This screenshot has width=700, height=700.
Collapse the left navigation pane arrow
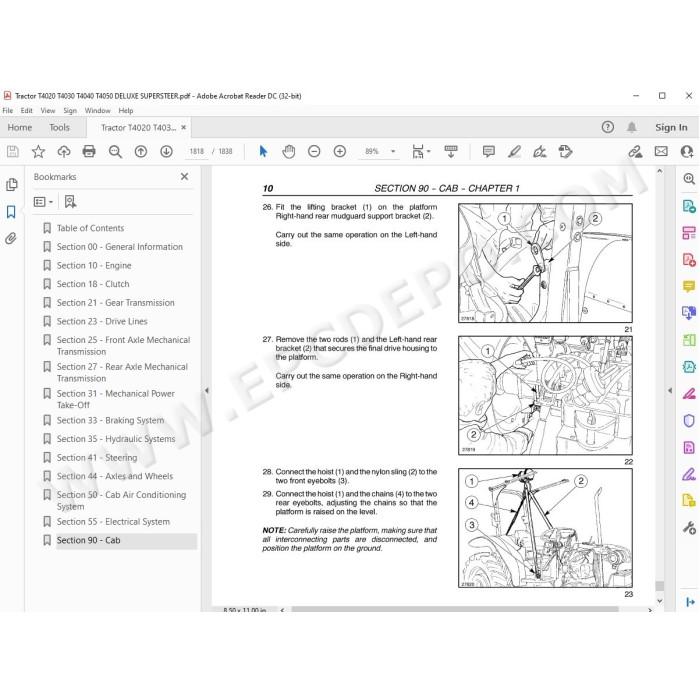pos(206,391)
